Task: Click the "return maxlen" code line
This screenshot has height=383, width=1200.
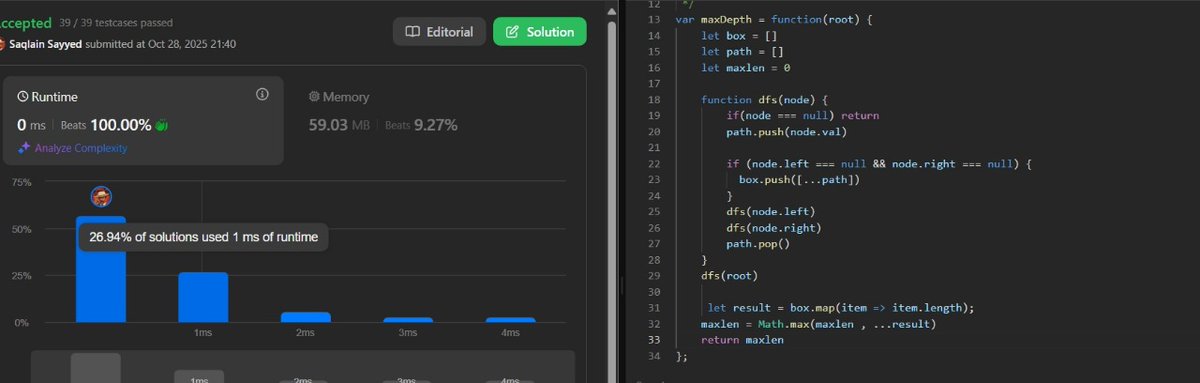Action: [x=743, y=340]
